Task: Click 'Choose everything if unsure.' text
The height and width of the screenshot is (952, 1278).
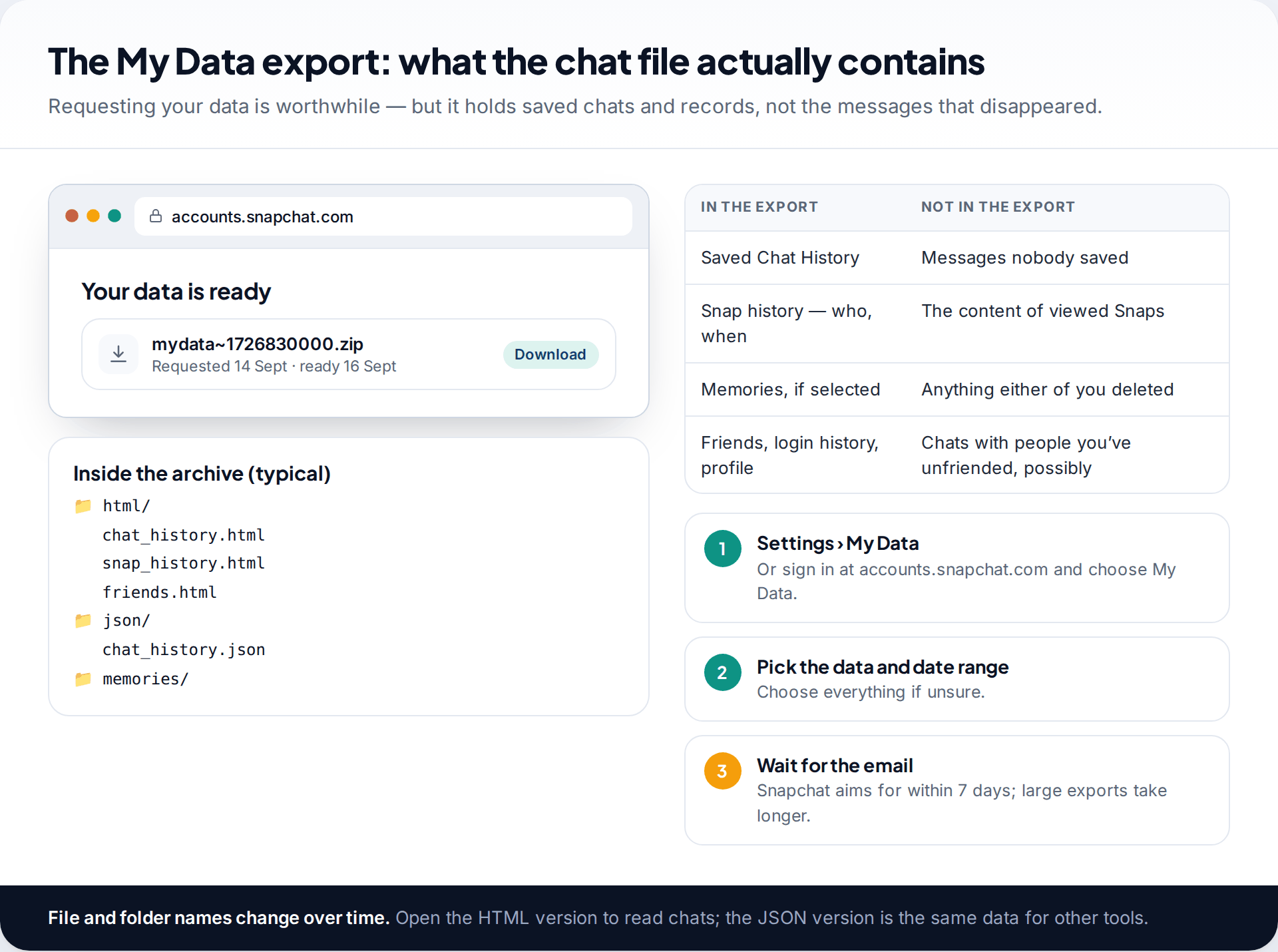Action: 871,692
